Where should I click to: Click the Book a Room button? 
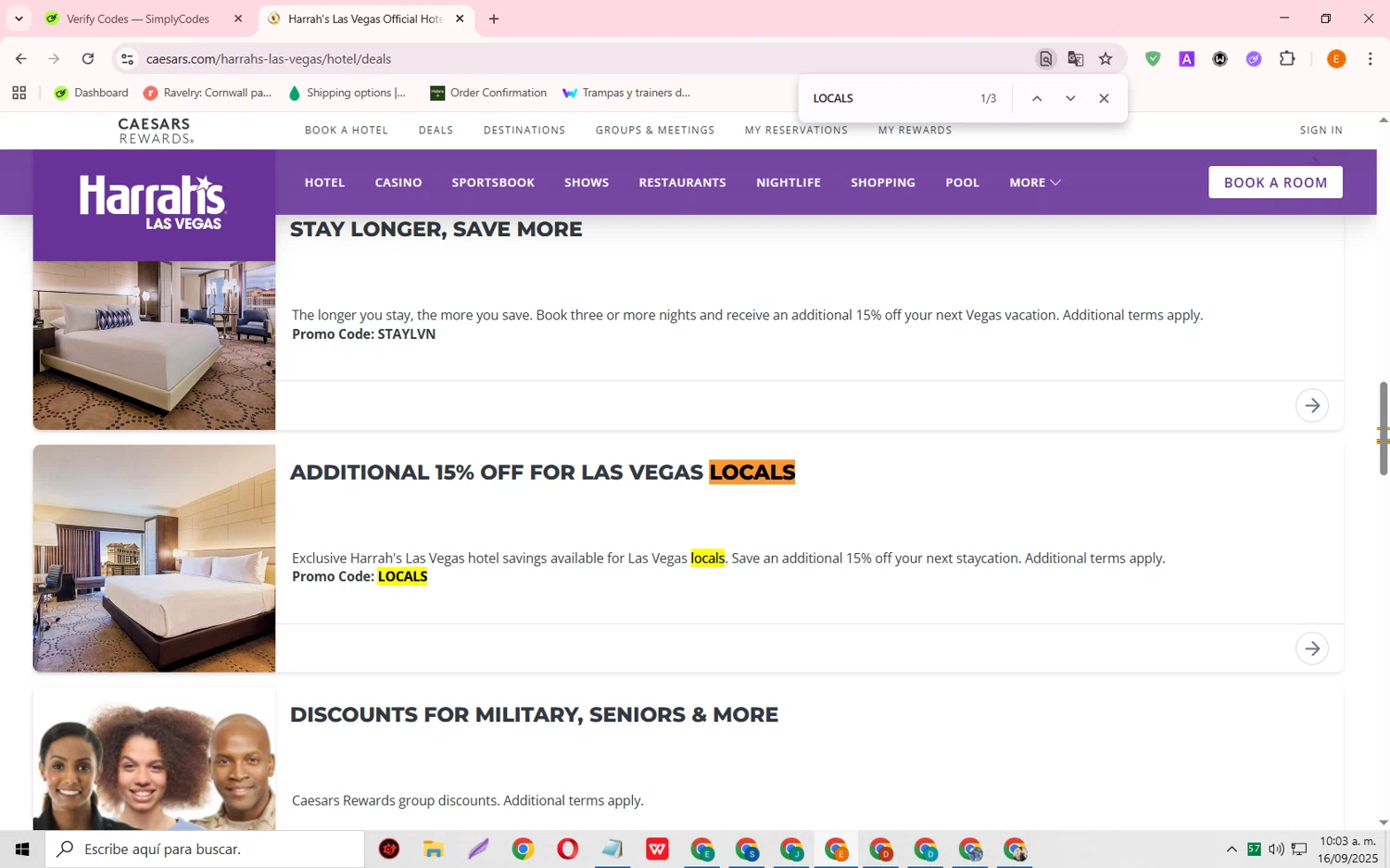1275,182
